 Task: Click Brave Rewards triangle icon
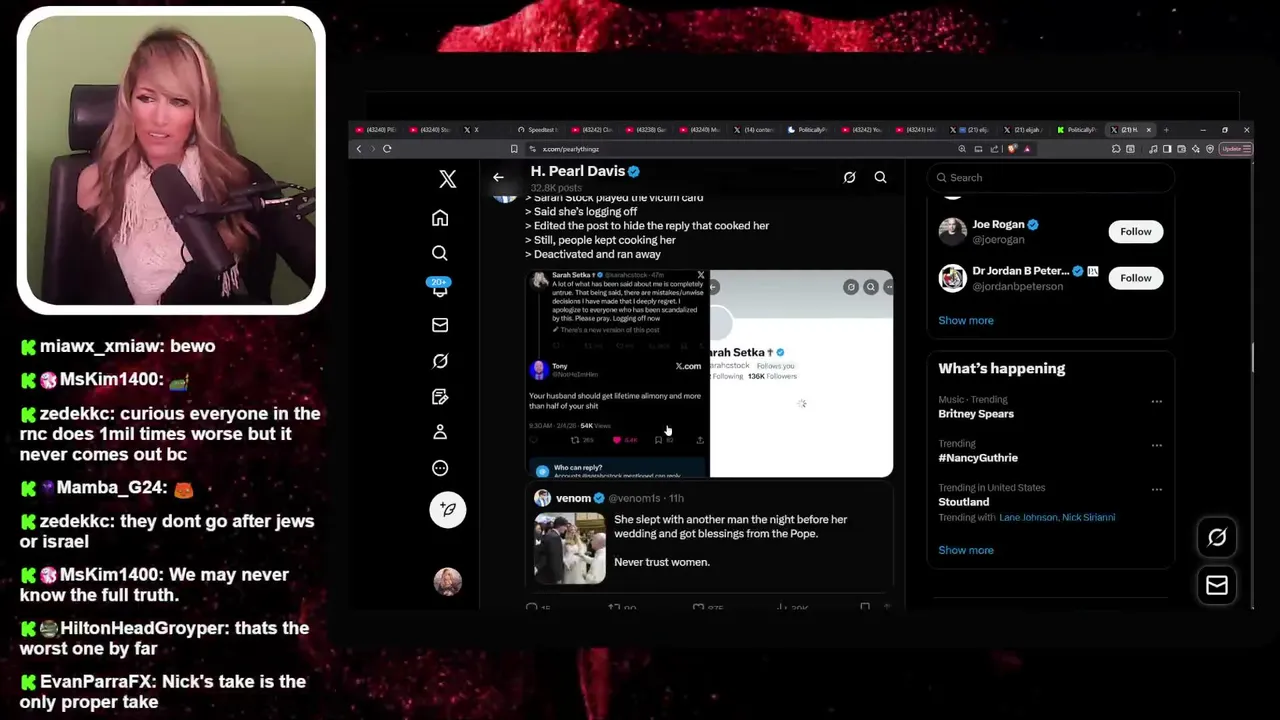1027,149
